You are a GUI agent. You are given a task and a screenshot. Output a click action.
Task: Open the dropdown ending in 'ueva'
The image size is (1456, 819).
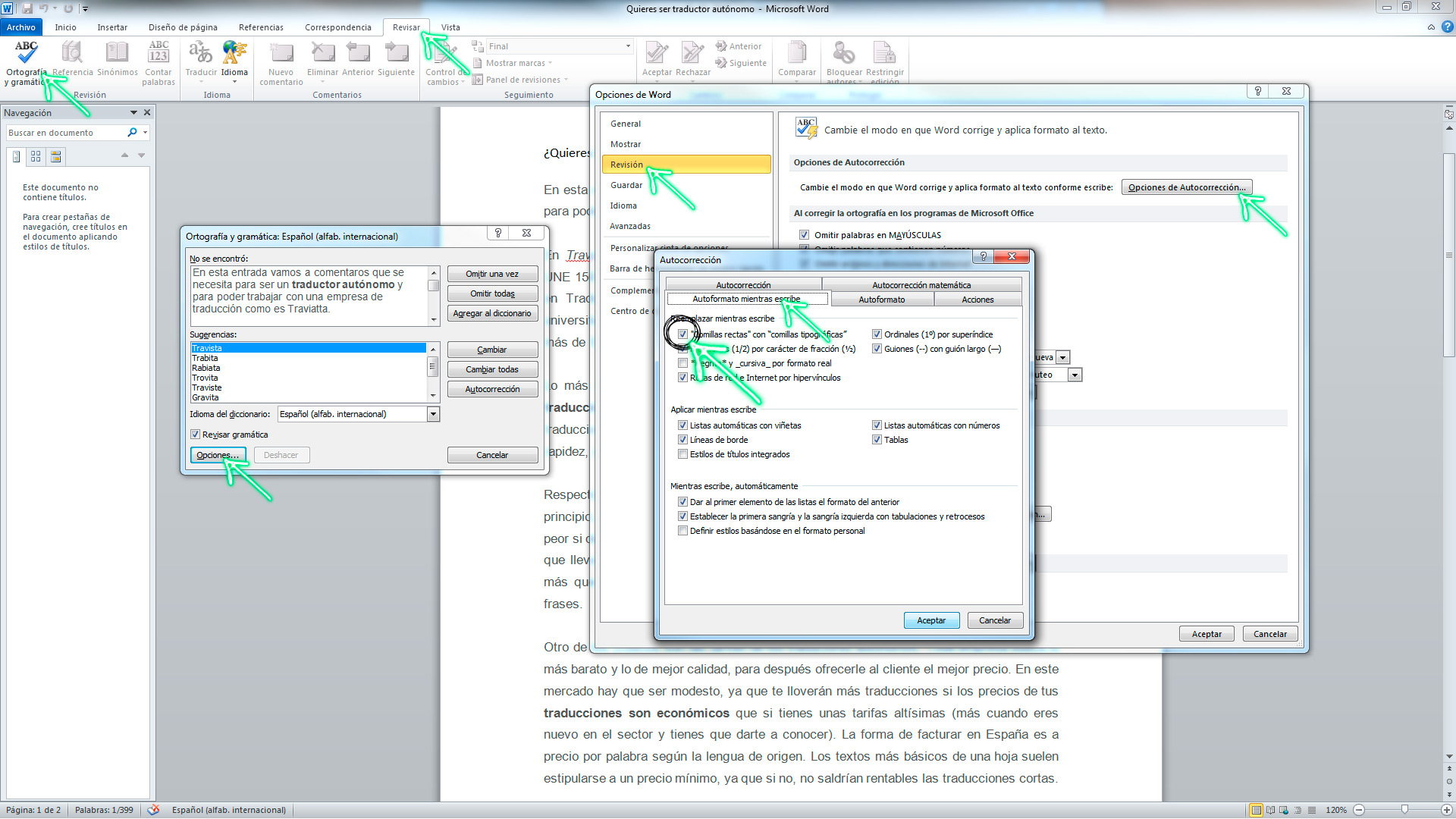point(1063,357)
